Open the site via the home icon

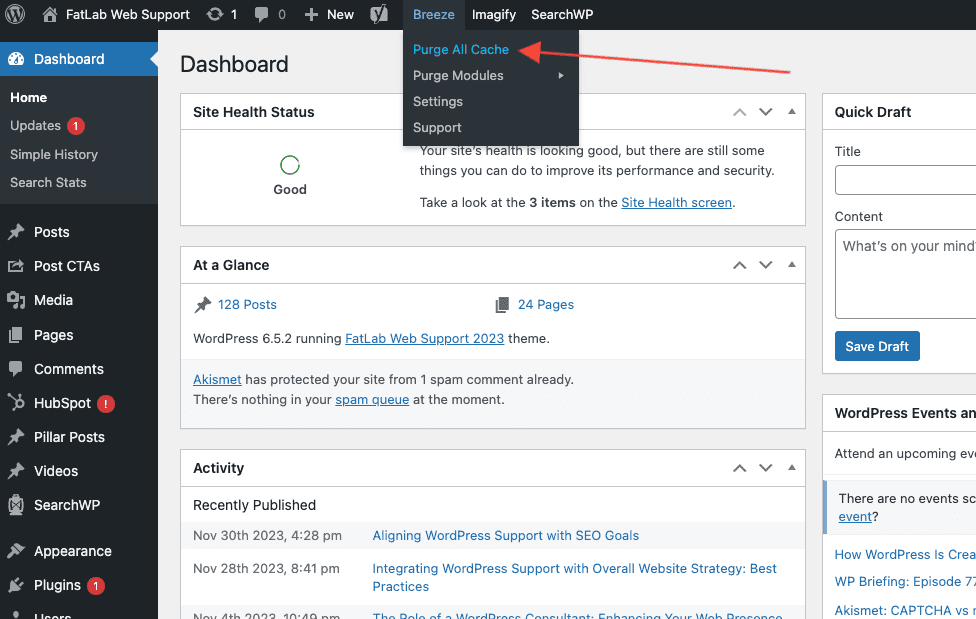(48, 14)
